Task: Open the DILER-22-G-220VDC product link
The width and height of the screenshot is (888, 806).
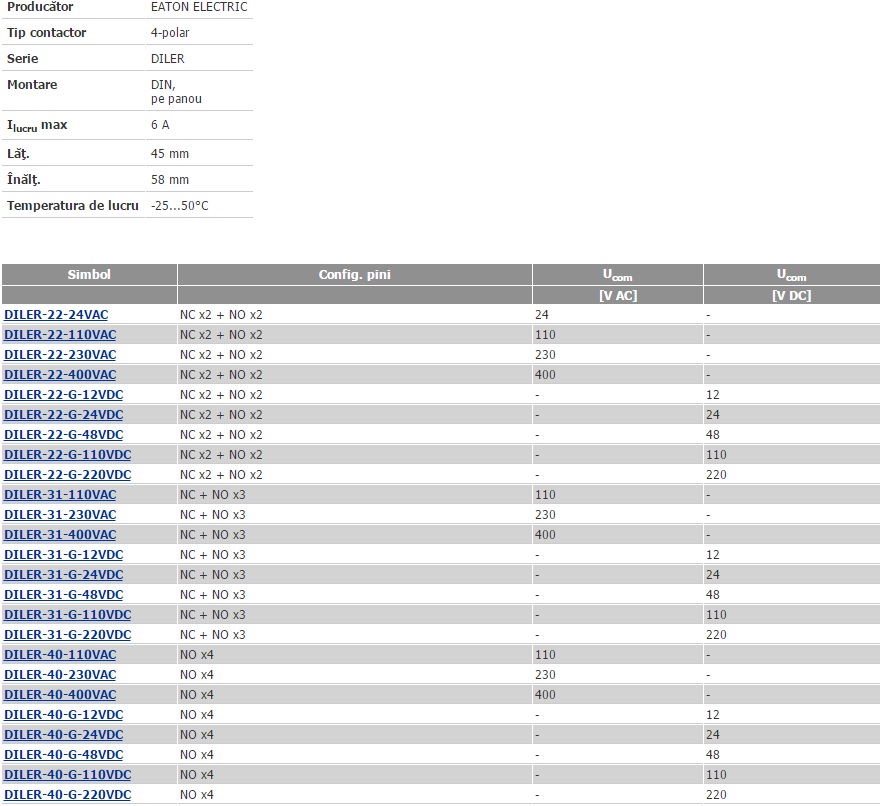Action: (x=67, y=475)
